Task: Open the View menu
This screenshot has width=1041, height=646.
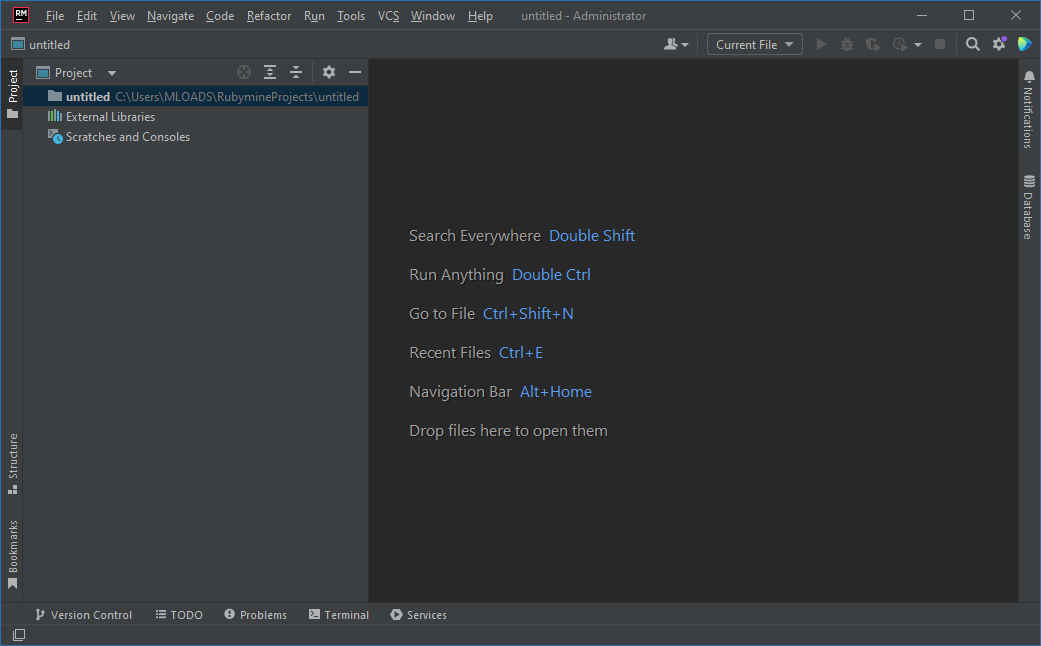Action: tap(122, 15)
